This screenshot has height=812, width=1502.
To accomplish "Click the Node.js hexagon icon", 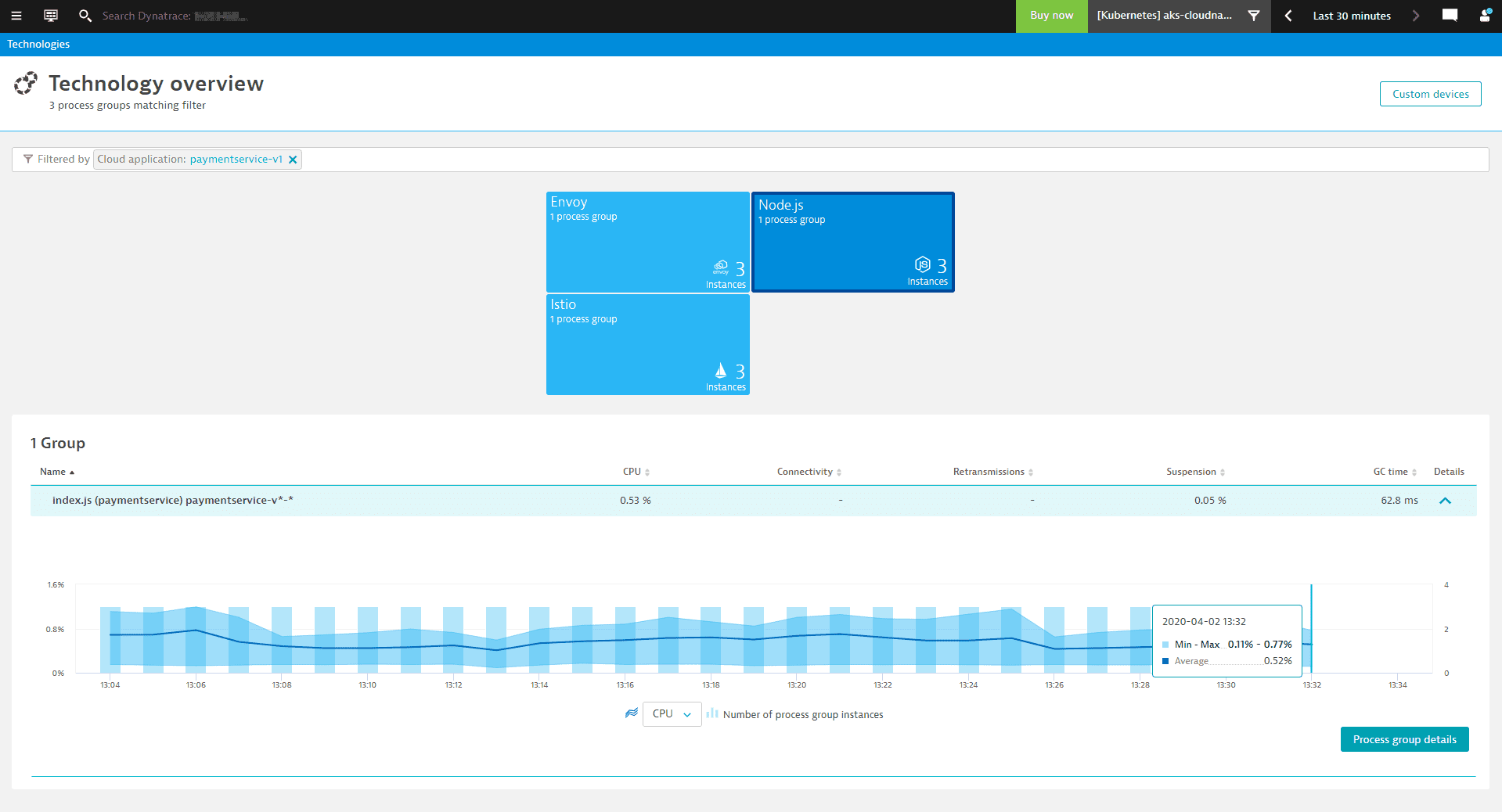I will [923, 264].
